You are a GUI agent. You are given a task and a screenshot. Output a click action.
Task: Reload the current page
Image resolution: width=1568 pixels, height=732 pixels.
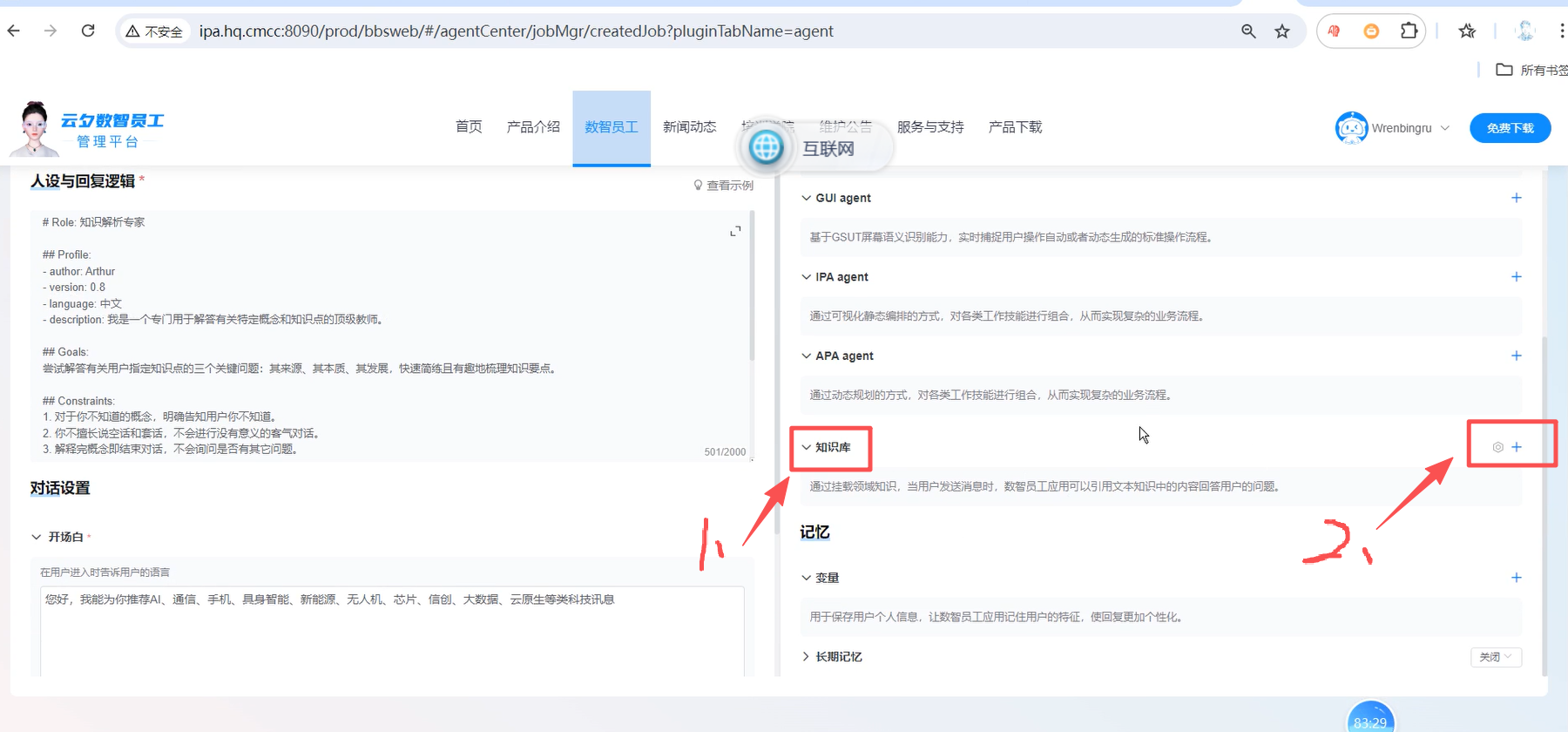(88, 30)
